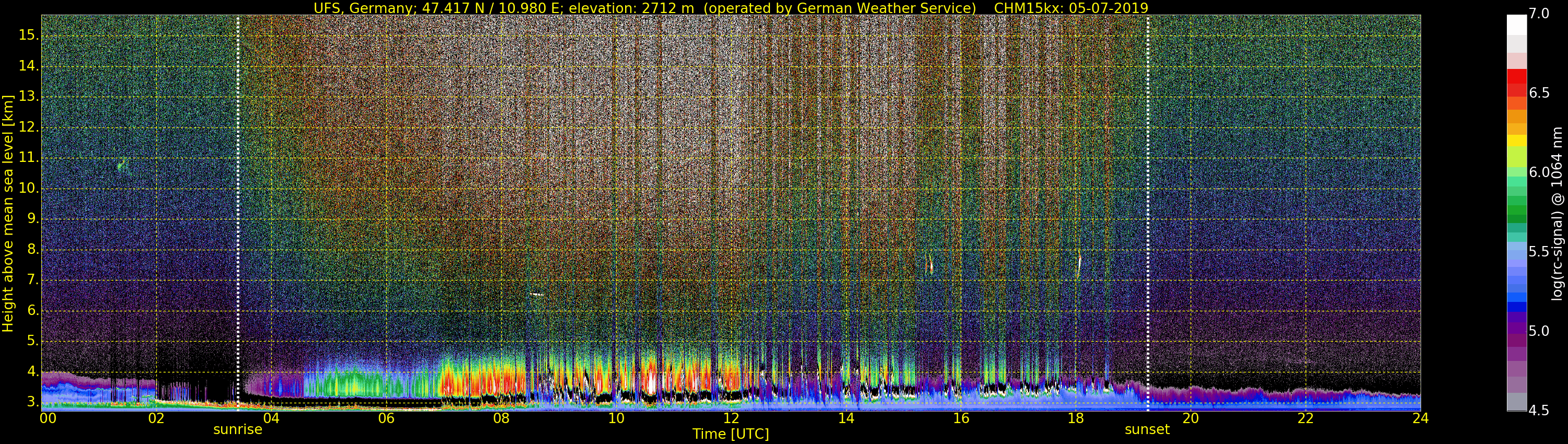Click the white streak near 18 UTC at 7.5 km
Image resolution: width=1568 pixels, height=444 pixels.
coord(1080,263)
